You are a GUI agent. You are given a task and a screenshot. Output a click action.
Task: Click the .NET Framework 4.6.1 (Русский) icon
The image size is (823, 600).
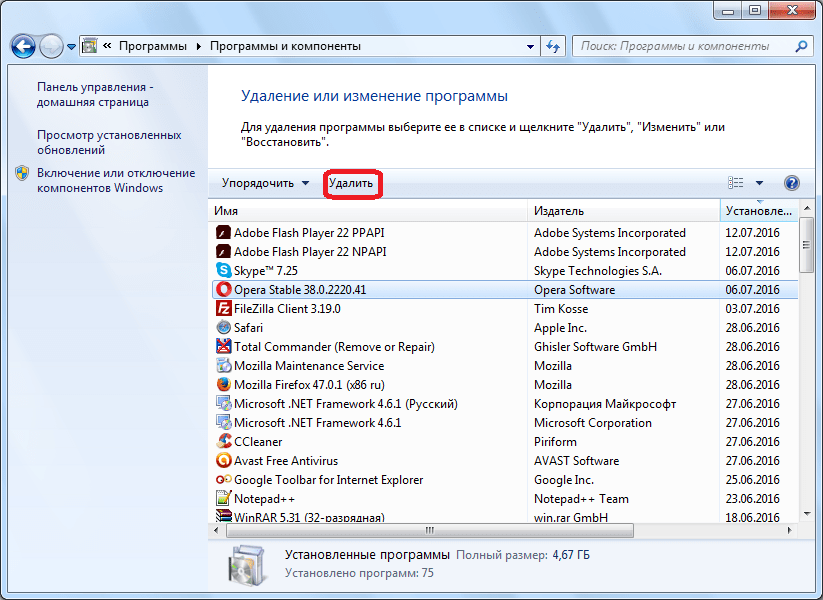coord(224,403)
